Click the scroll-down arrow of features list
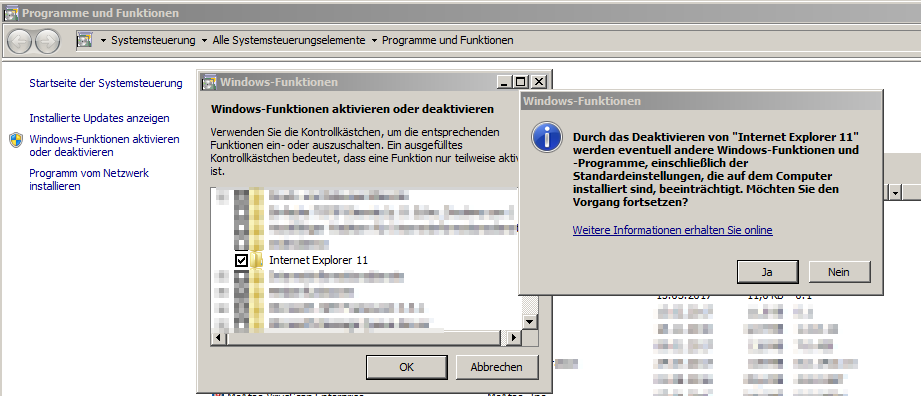Image resolution: width=921 pixels, height=396 pixels. point(530,322)
